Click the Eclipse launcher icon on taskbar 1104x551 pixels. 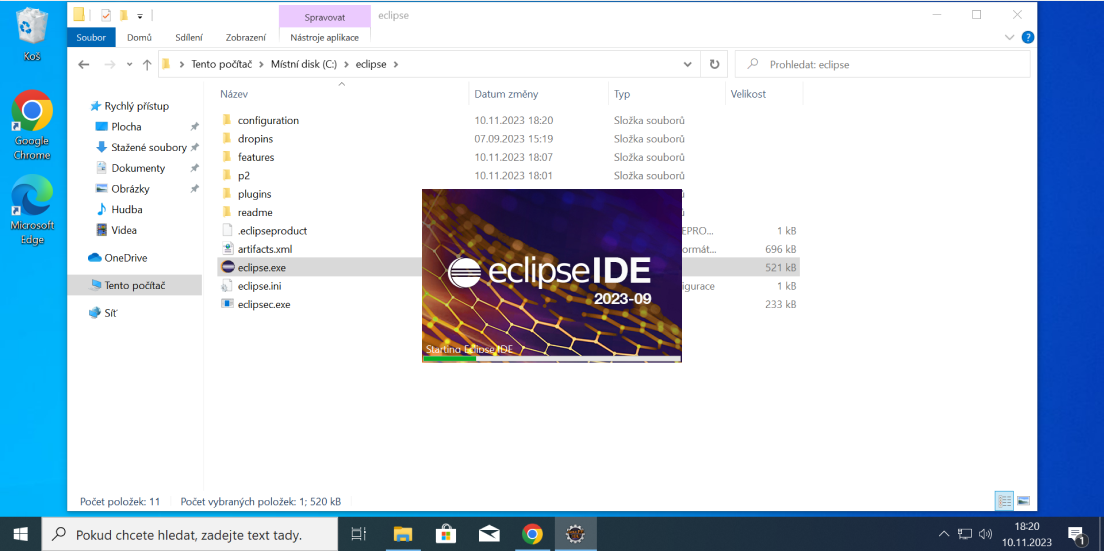tap(576, 534)
